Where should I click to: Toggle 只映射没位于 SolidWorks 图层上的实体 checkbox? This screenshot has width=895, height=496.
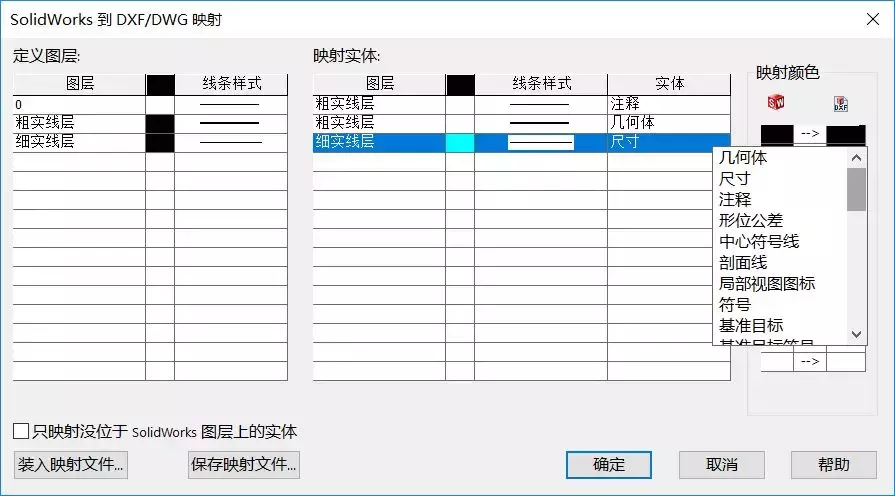point(21,431)
